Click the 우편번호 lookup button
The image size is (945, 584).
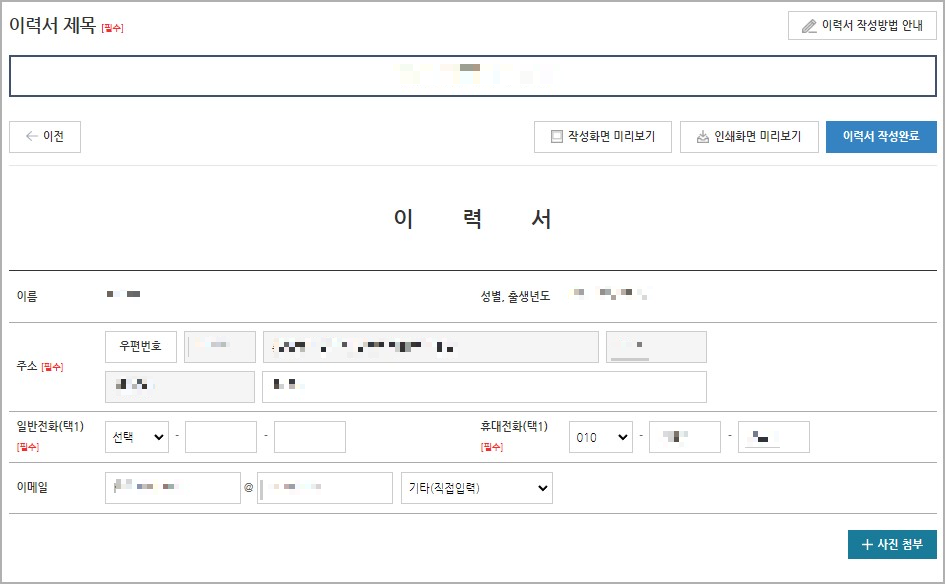click(x=140, y=346)
